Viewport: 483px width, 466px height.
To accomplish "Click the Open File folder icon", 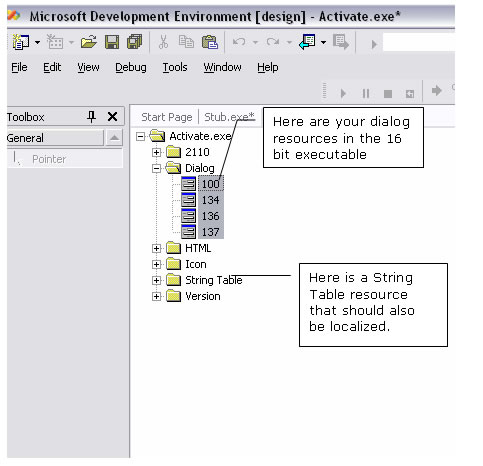I will 88,42.
